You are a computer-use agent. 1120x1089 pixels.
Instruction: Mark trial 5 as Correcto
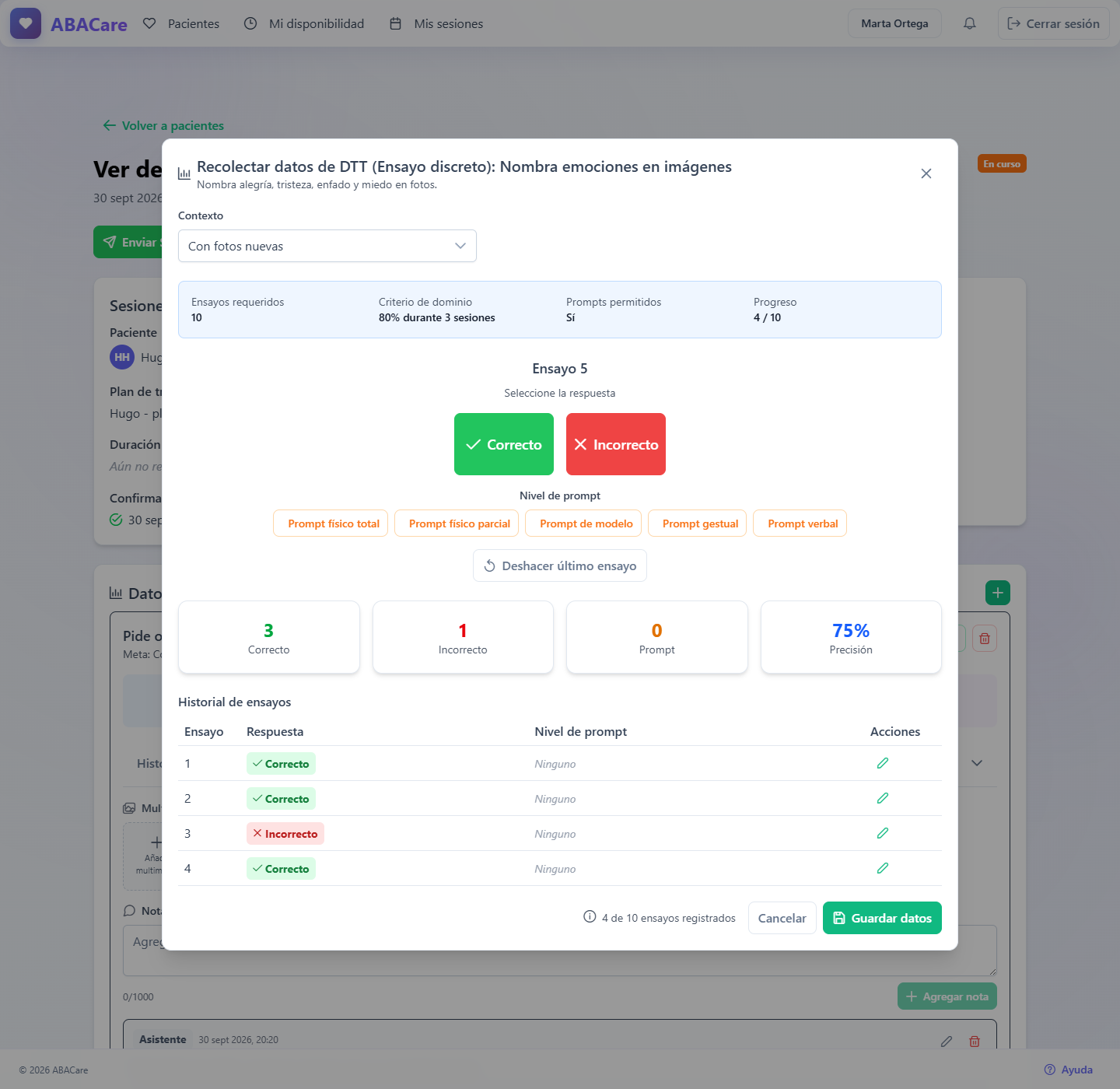[504, 444]
